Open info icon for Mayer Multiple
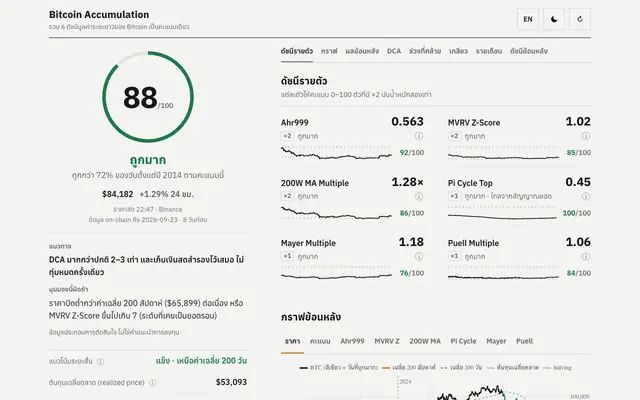 click(x=419, y=256)
